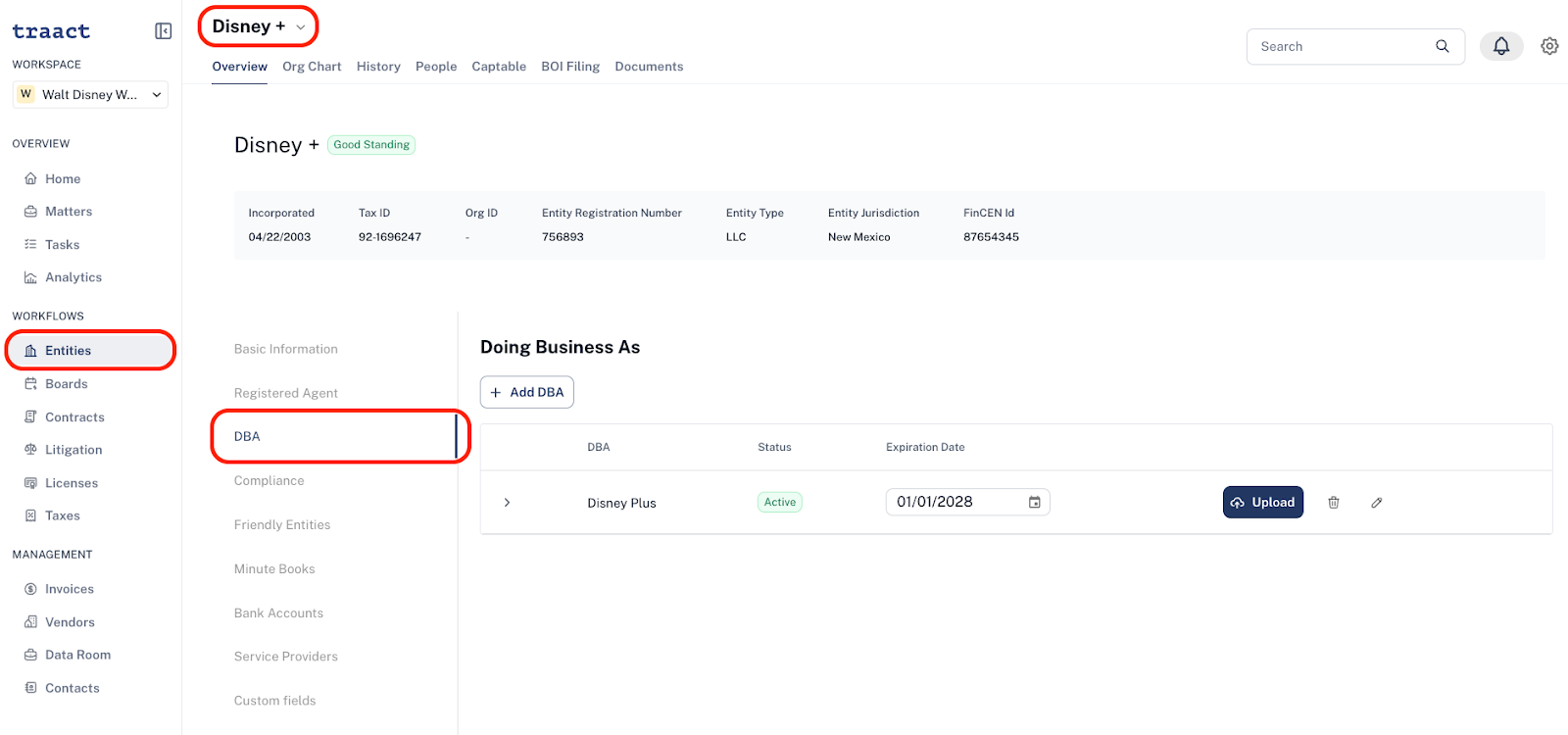Click the Search input field
1568x735 pixels.
(1355, 46)
